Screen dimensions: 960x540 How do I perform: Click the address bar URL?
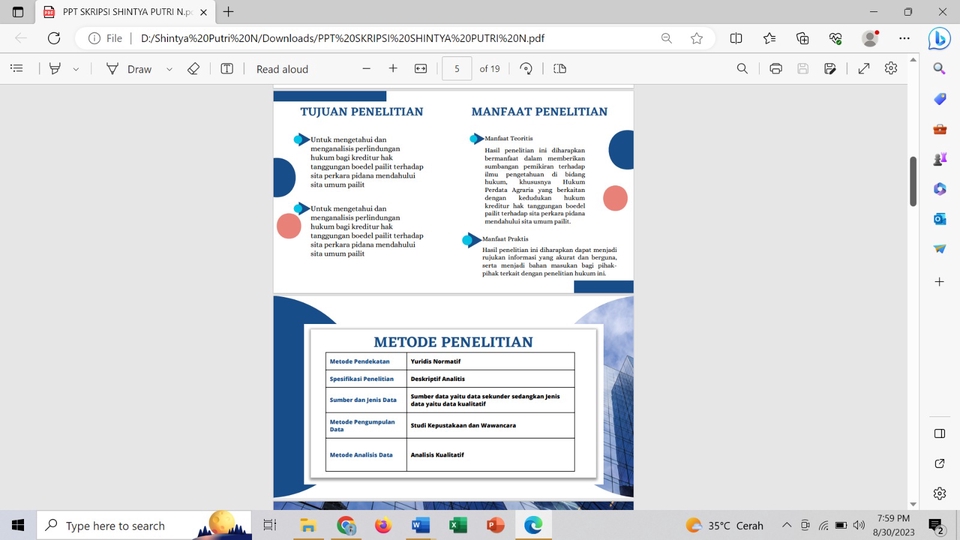342,38
